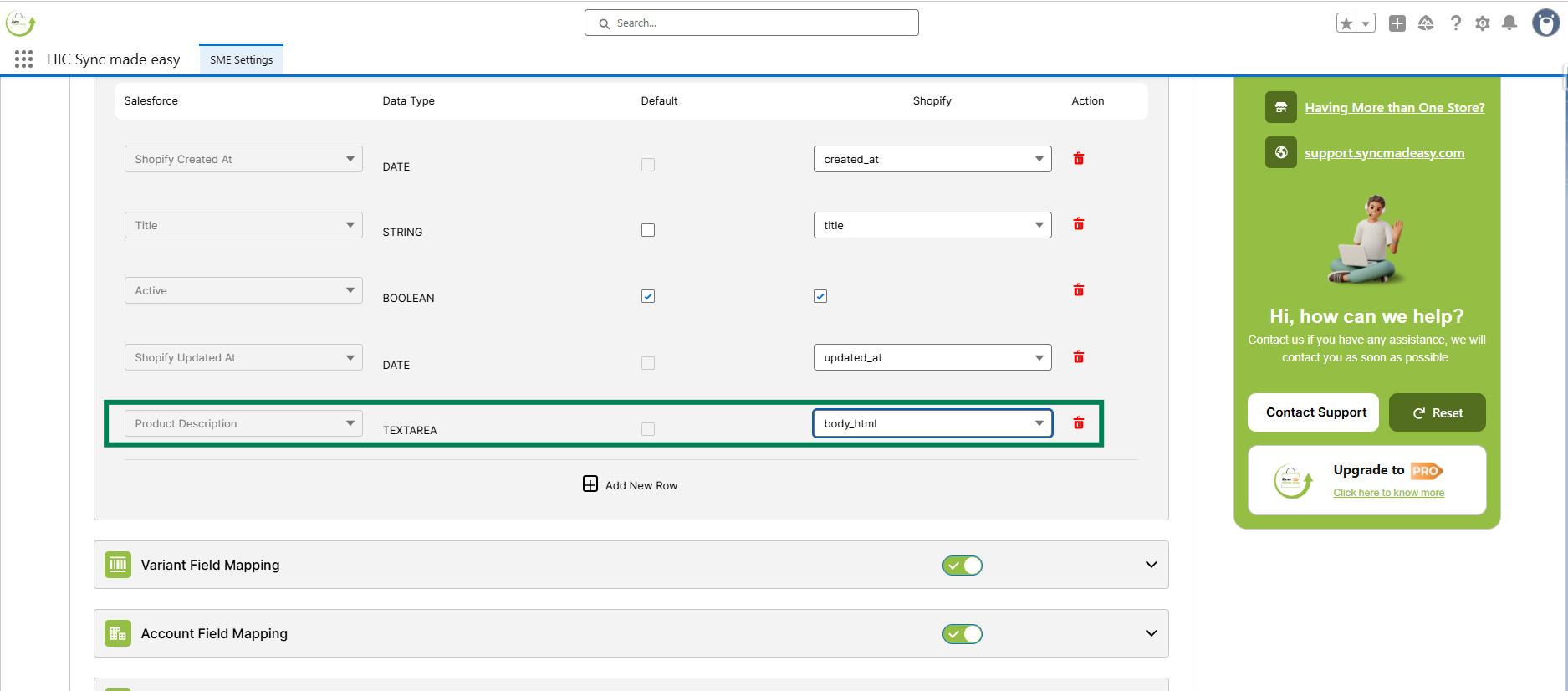Open the Shopify Updated At Salesforce dropdown

coord(243,357)
